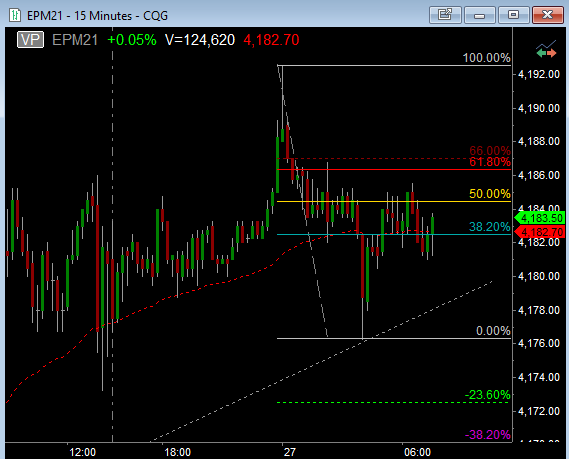Click the -38.20% purple Fibonacci label
The image size is (569, 459).
coord(488,434)
